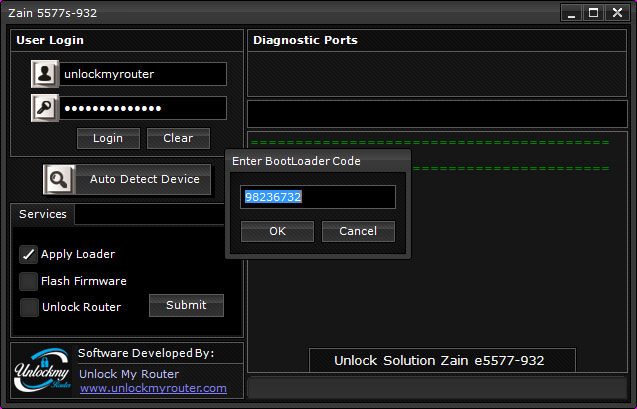Click the key icon beside password field
The height and width of the screenshot is (409, 637).
pos(45,108)
